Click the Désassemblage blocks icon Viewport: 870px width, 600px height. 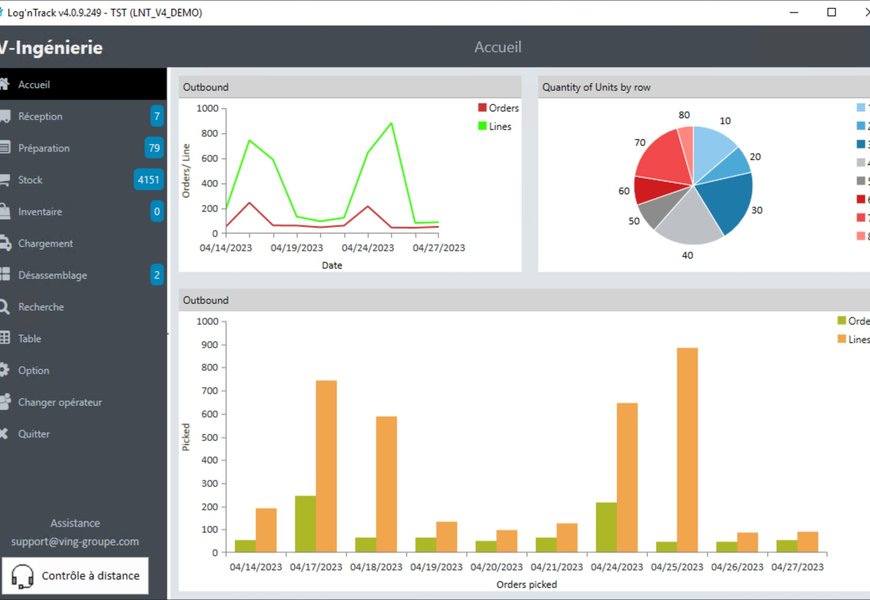tap(5, 275)
